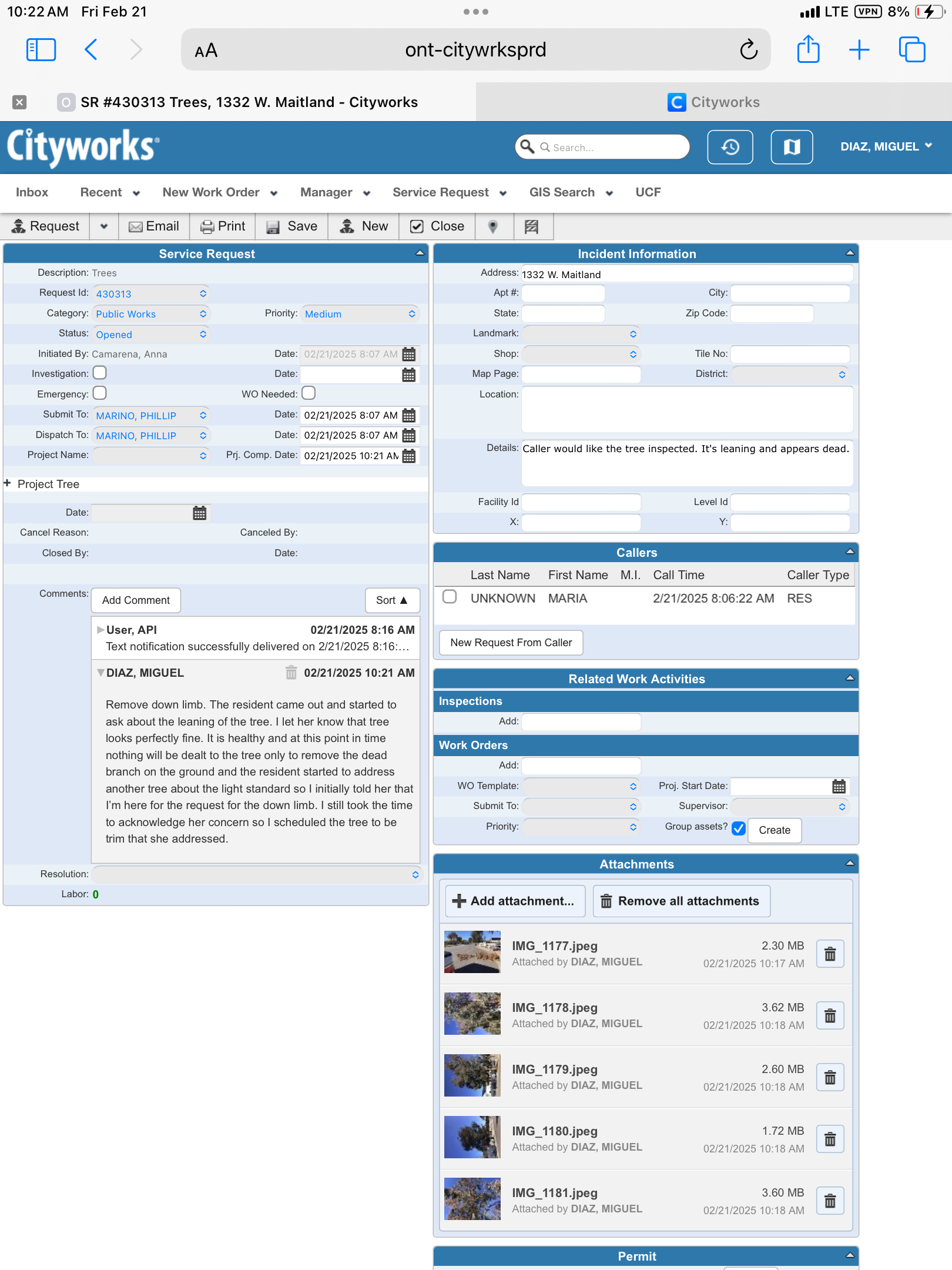Open Safari share sheet icon
The height and width of the screenshot is (1270, 952).
point(808,49)
